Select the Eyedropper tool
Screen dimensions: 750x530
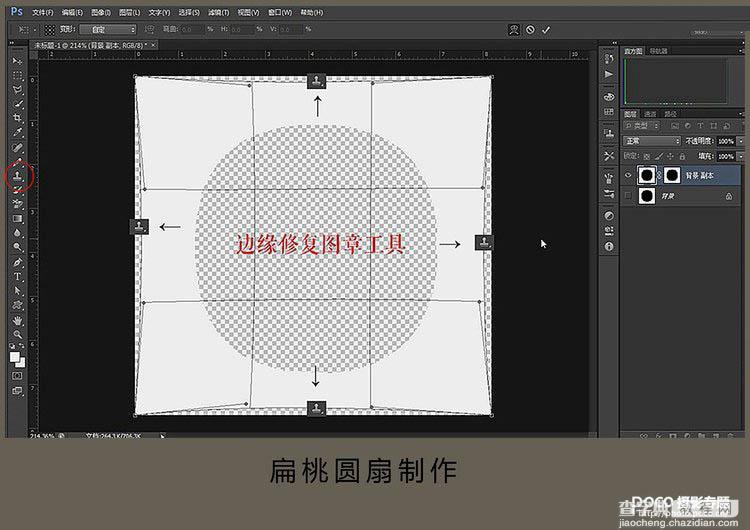coord(17,132)
